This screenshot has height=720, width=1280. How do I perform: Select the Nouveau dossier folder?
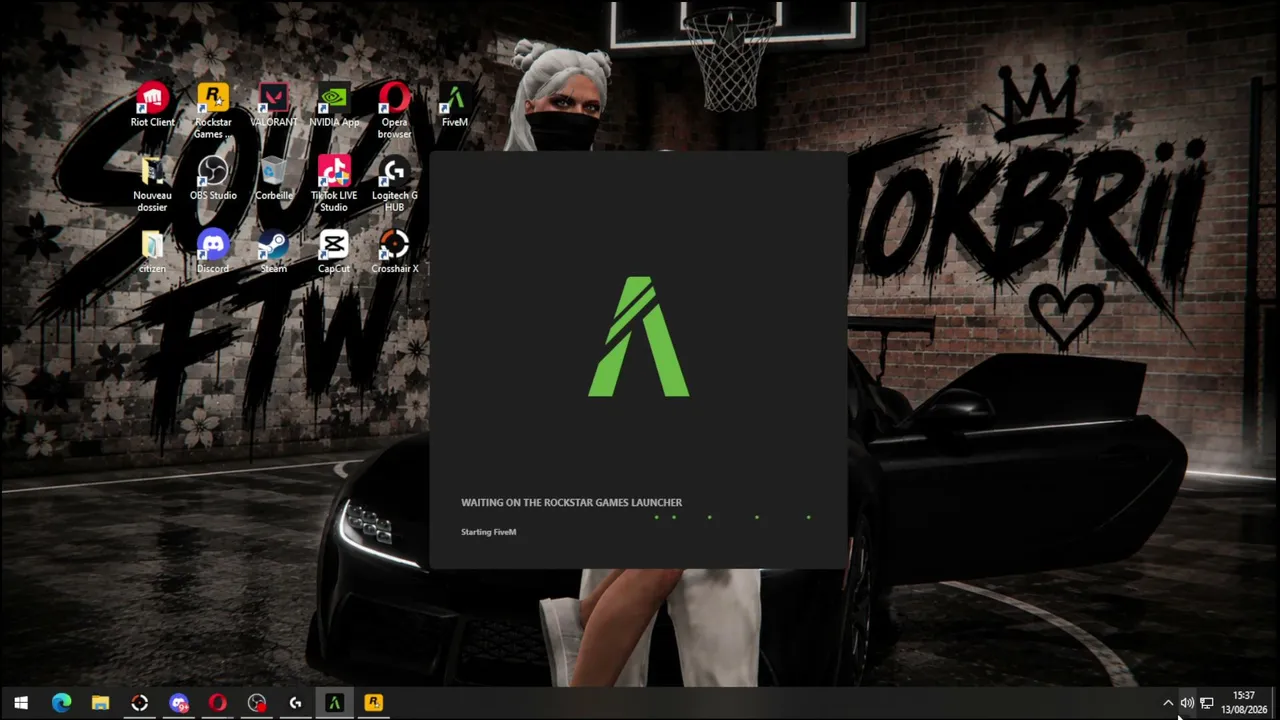152,185
